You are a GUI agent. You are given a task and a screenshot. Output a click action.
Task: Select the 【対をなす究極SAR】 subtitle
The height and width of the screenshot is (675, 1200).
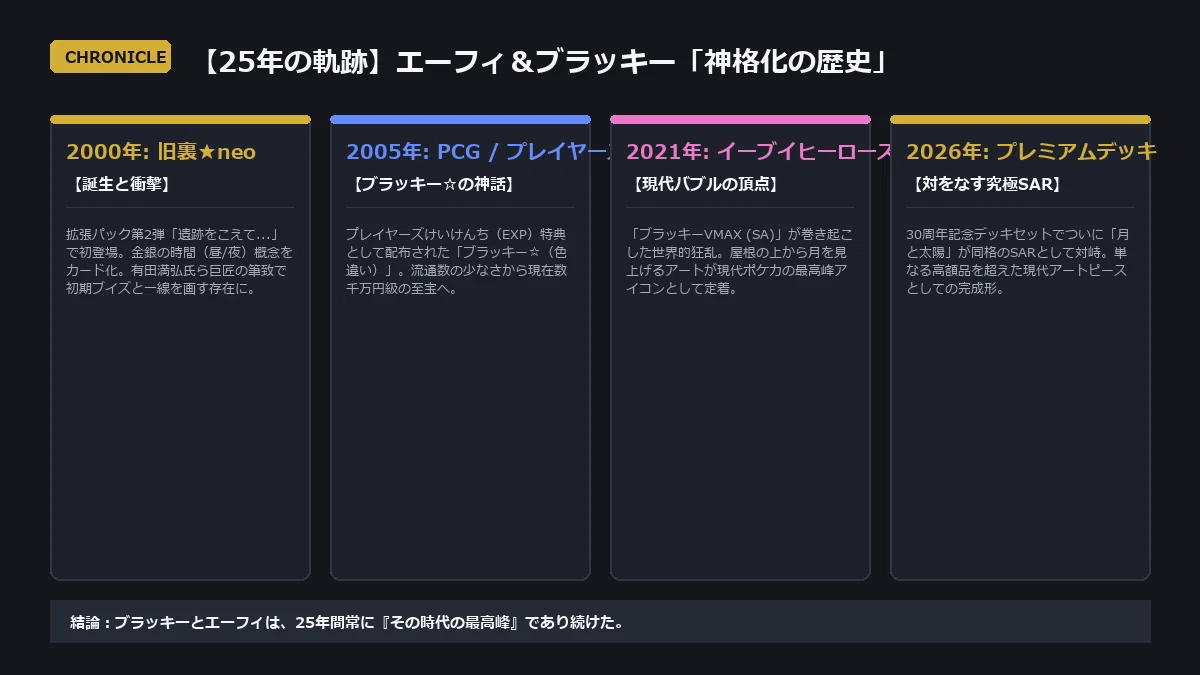[986, 185]
